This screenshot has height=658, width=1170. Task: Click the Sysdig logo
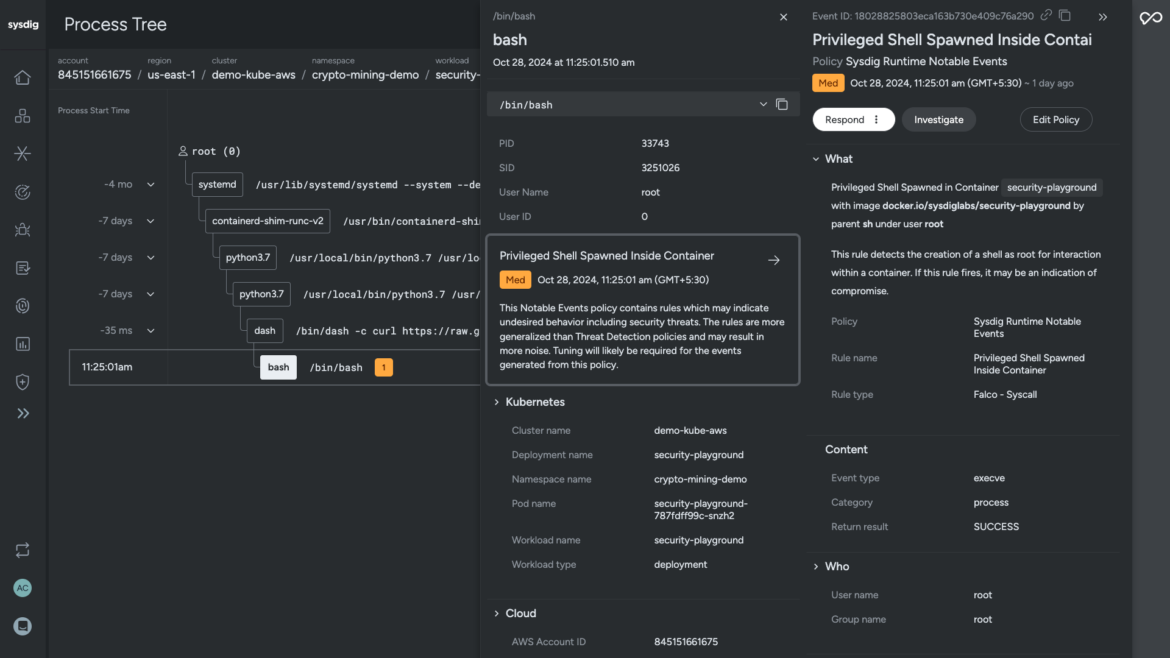pyautogui.click(x=23, y=25)
